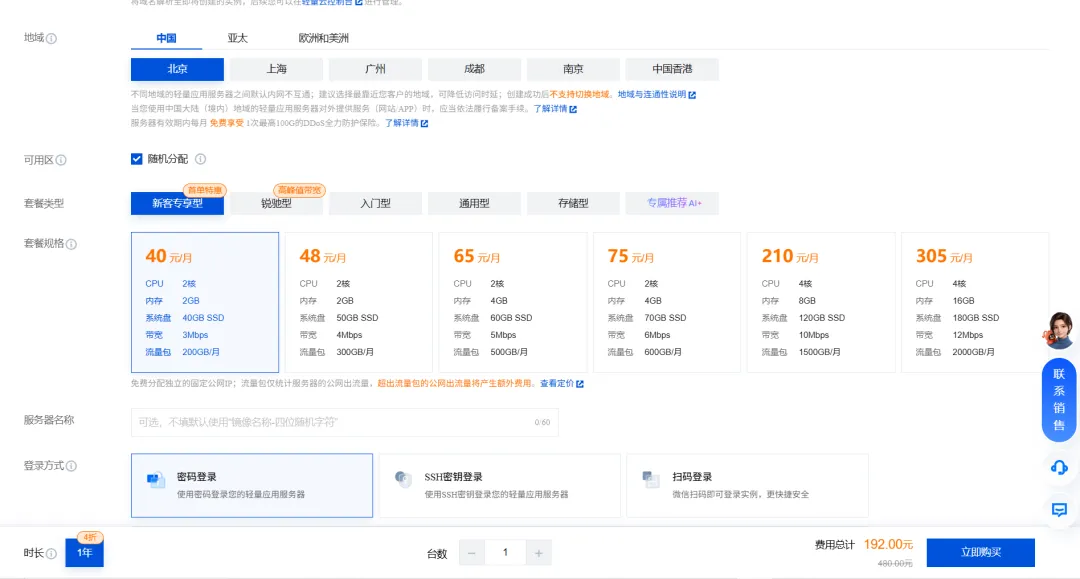Viewport: 1080px width, 579px height.
Task: Click the external link icon after 查看定价
Action: (x=580, y=384)
